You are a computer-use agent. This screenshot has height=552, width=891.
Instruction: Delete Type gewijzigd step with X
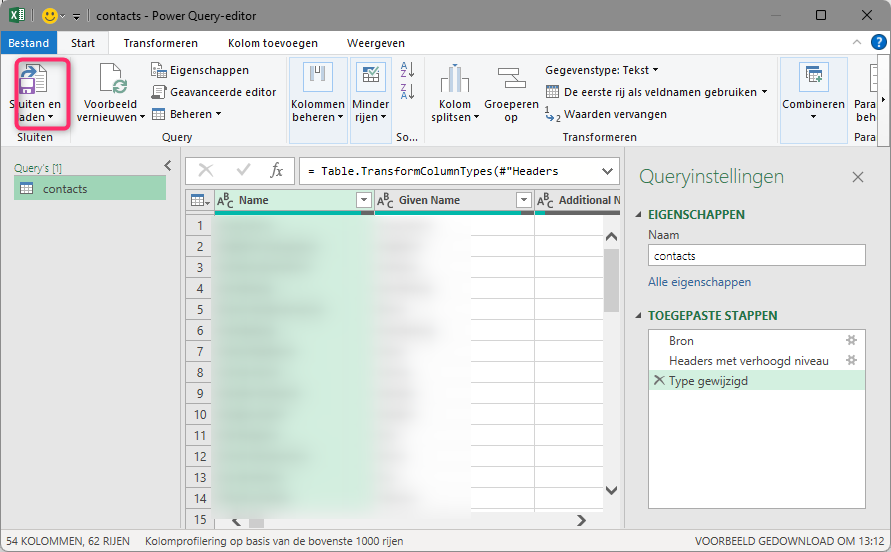(659, 380)
